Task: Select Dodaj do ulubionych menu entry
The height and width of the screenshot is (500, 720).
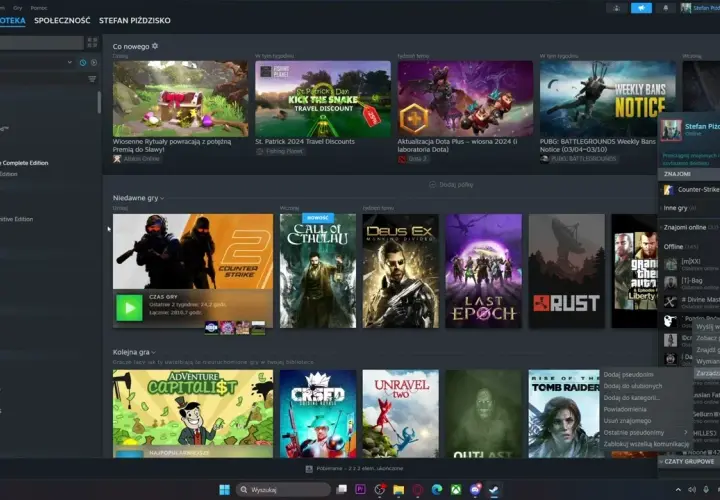Action: point(633,386)
